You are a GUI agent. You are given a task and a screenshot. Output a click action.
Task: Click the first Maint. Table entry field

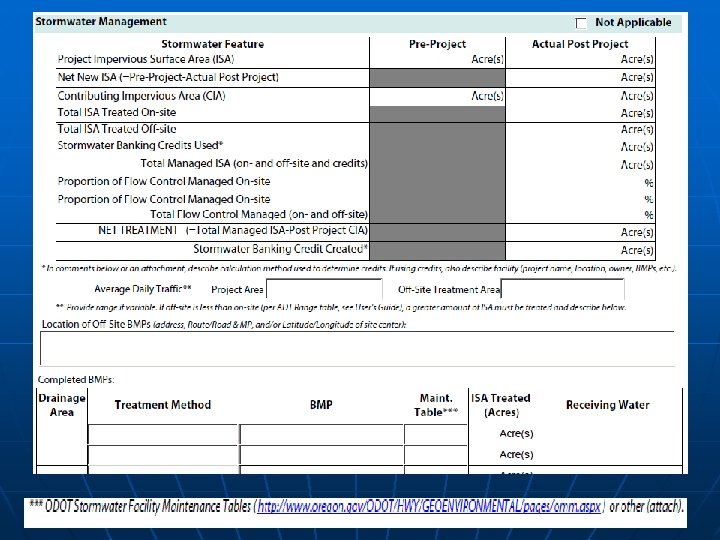[436, 434]
